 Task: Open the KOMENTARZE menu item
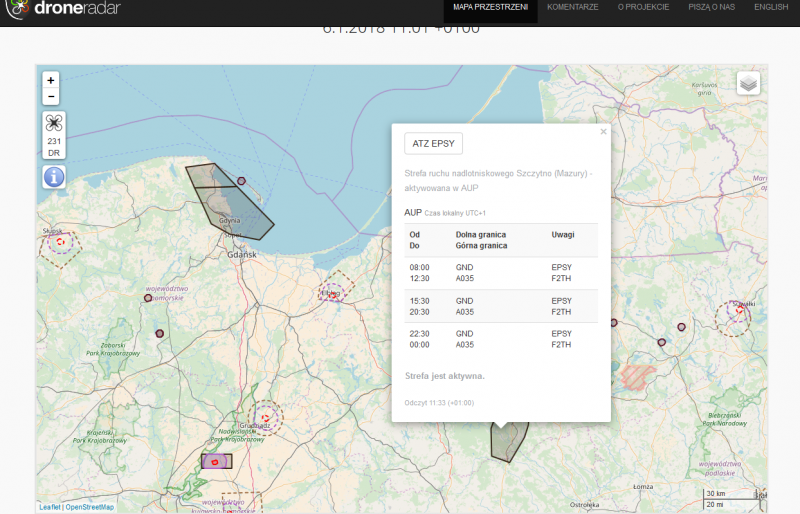coord(573,7)
